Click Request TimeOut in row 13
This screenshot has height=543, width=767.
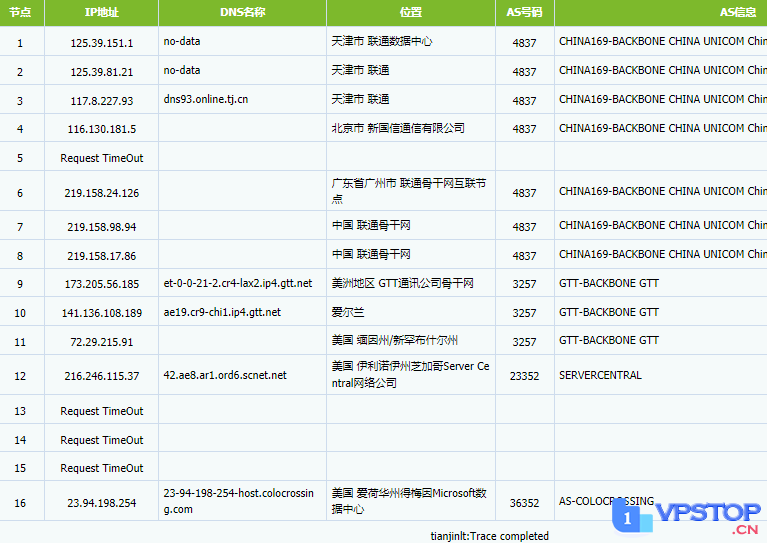102,411
